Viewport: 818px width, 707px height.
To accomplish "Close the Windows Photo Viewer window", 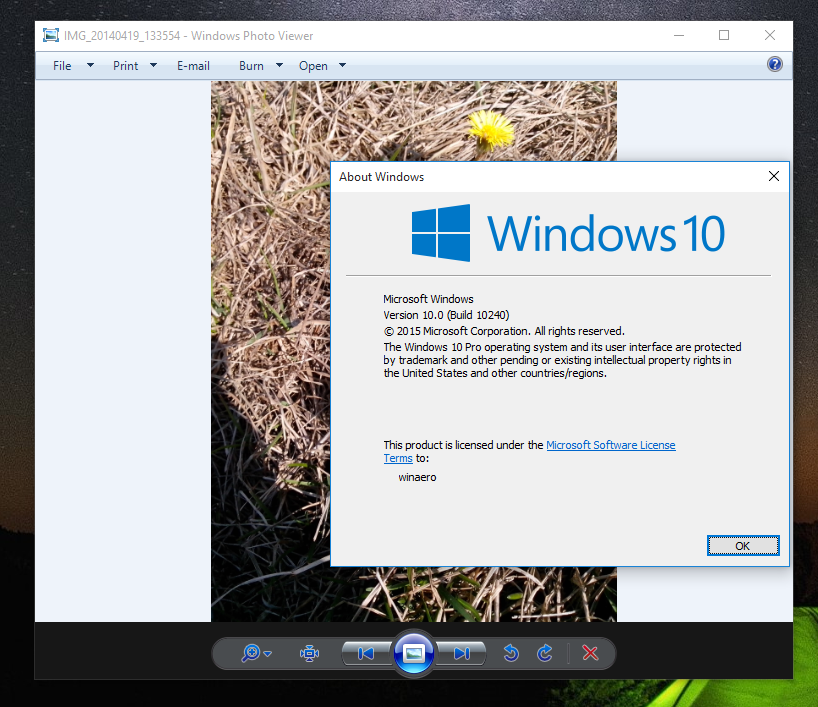I will click(769, 35).
